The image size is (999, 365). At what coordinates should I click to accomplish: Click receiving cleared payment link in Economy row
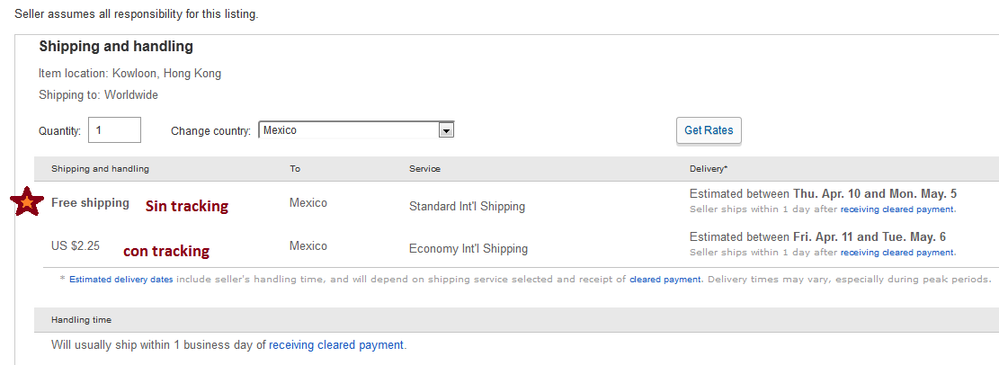tap(897, 252)
